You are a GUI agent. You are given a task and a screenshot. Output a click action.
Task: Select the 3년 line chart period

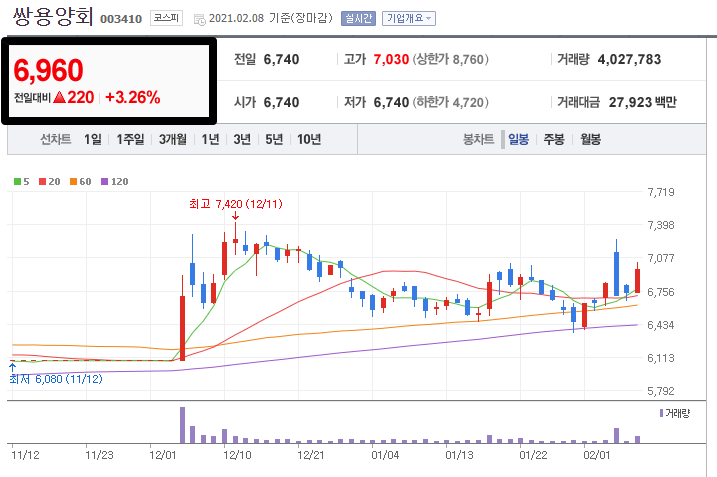point(242,139)
